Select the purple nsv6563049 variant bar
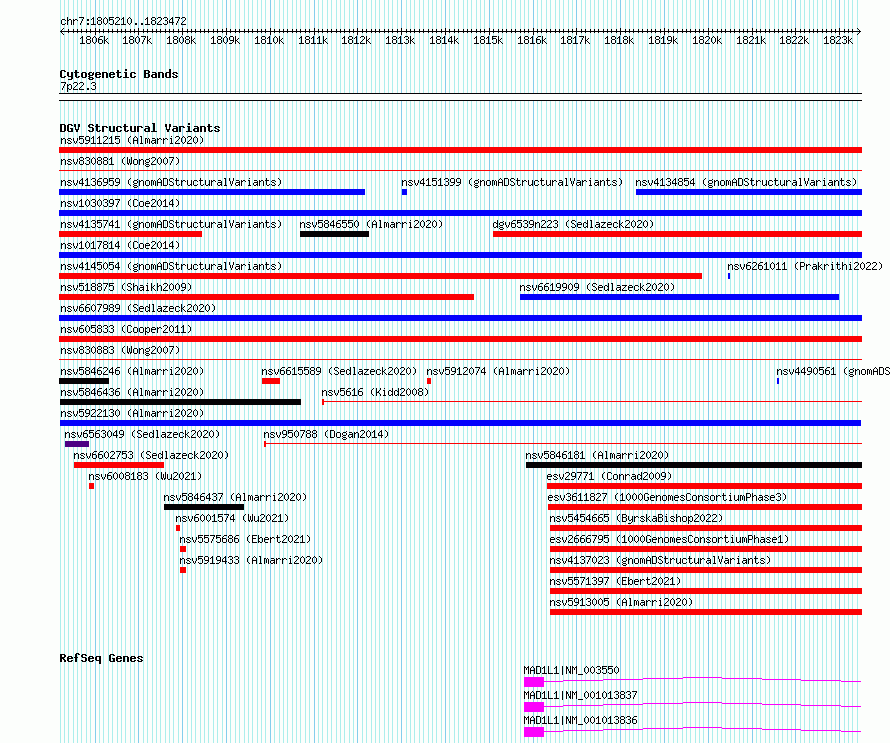Screen dimensions: 890x743 (x=77, y=444)
